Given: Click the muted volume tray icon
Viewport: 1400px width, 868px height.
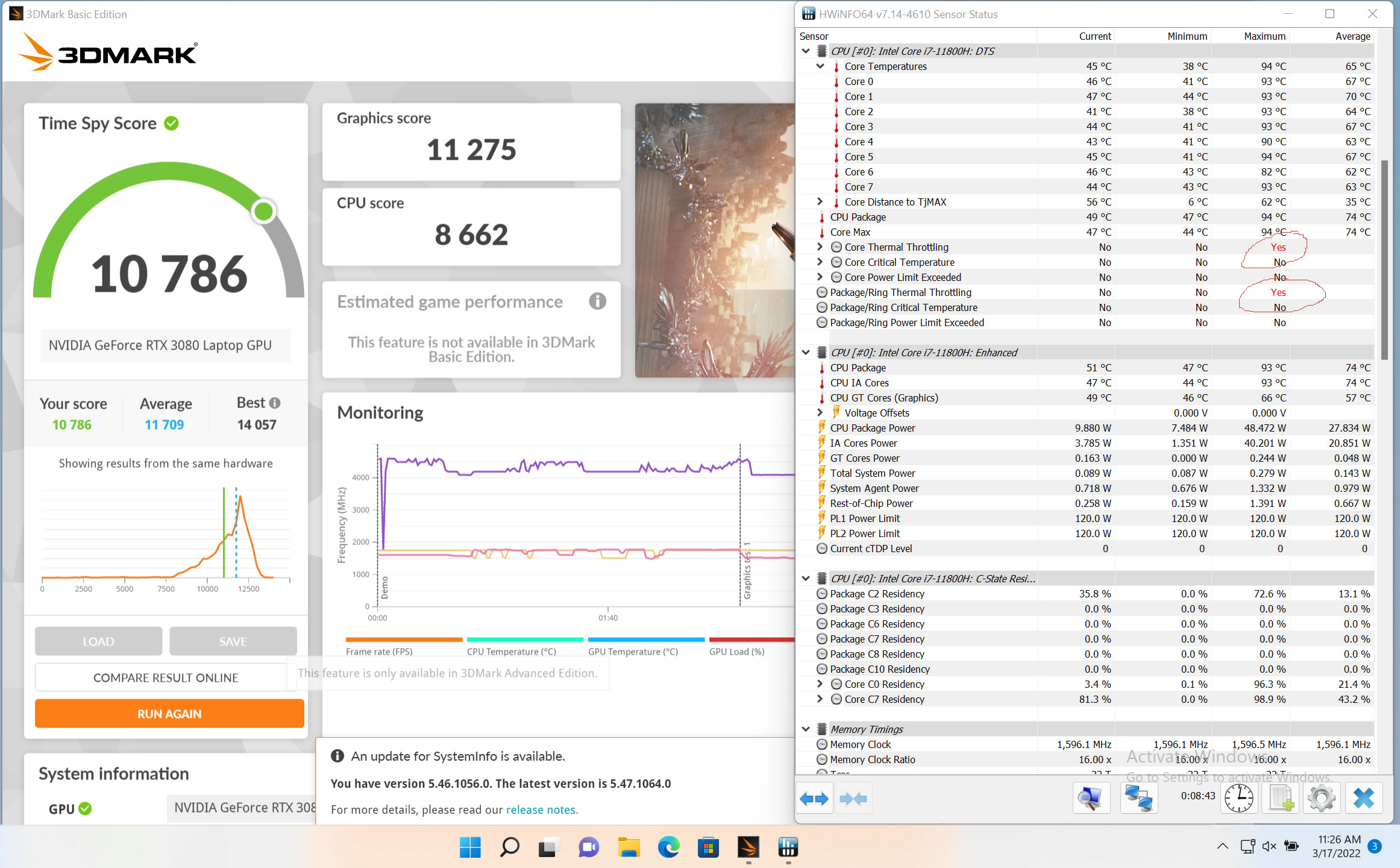Looking at the screenshot, I should point(1269,846).
